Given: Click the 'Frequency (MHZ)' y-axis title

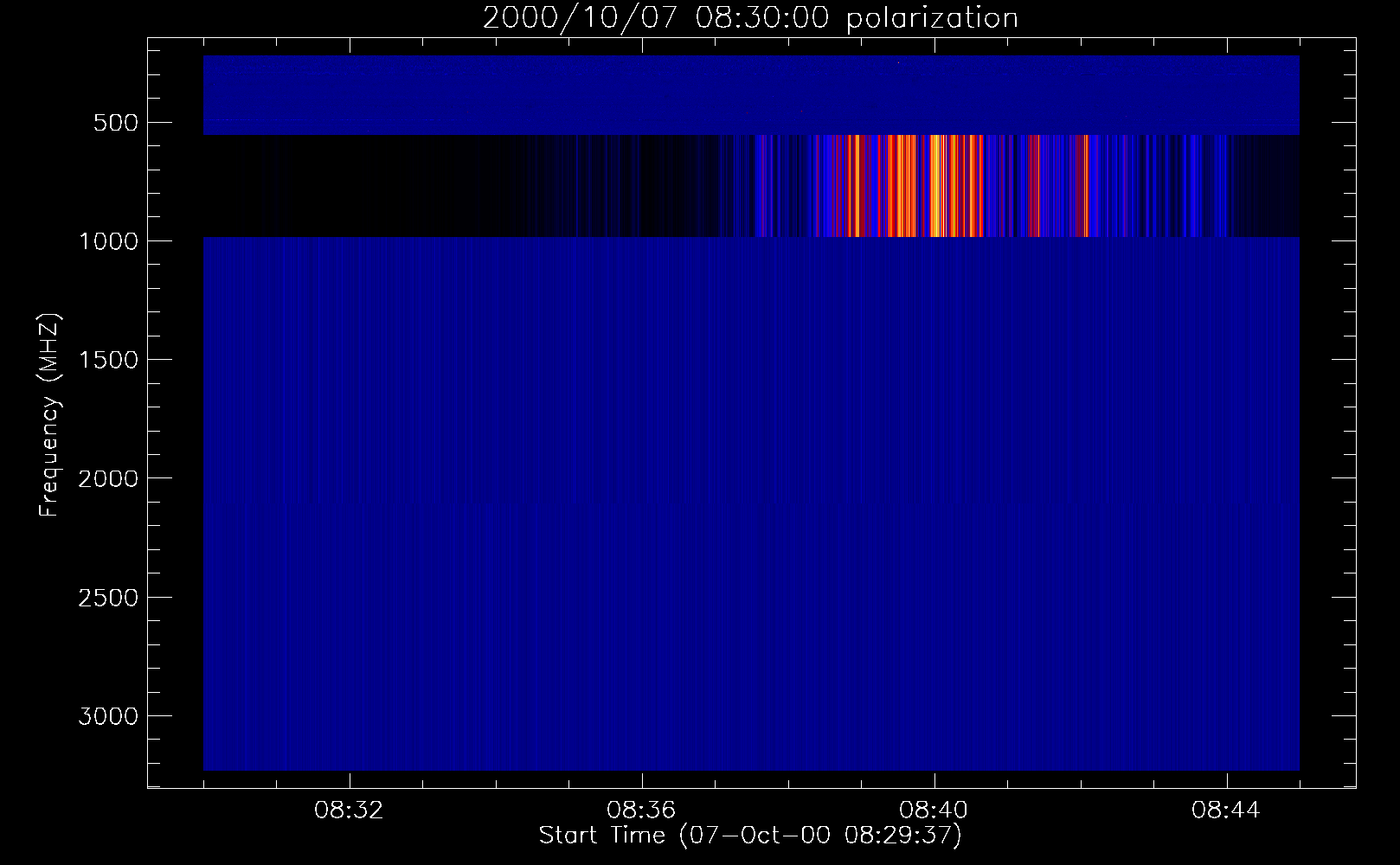Looking at the screenshot, I should [49, 416].
